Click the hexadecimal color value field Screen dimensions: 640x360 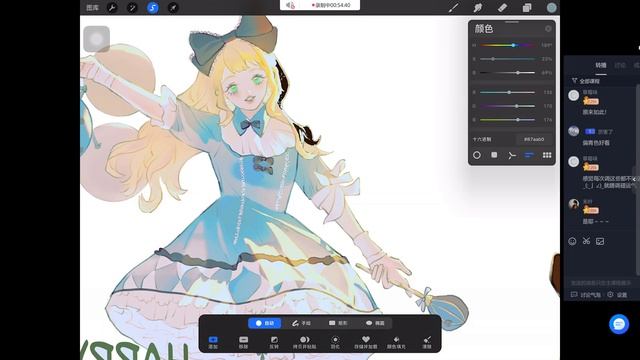534,139
